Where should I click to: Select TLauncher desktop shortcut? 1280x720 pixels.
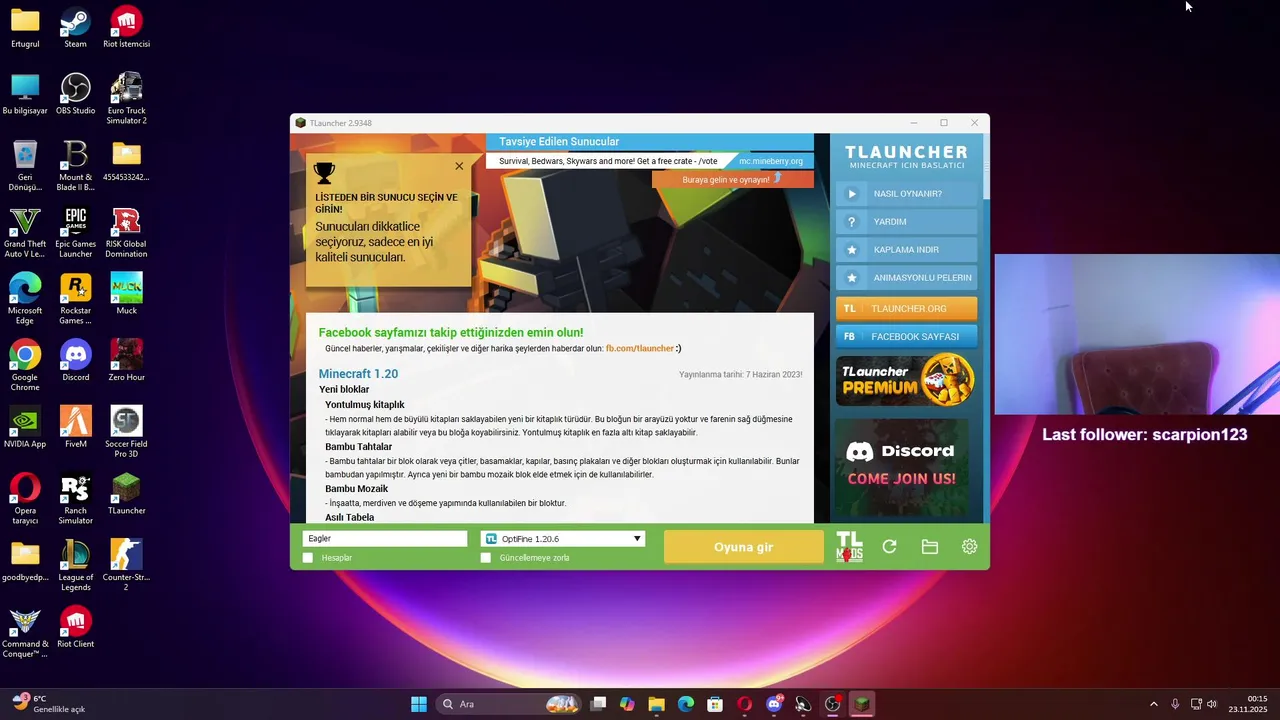click(126, 494)
